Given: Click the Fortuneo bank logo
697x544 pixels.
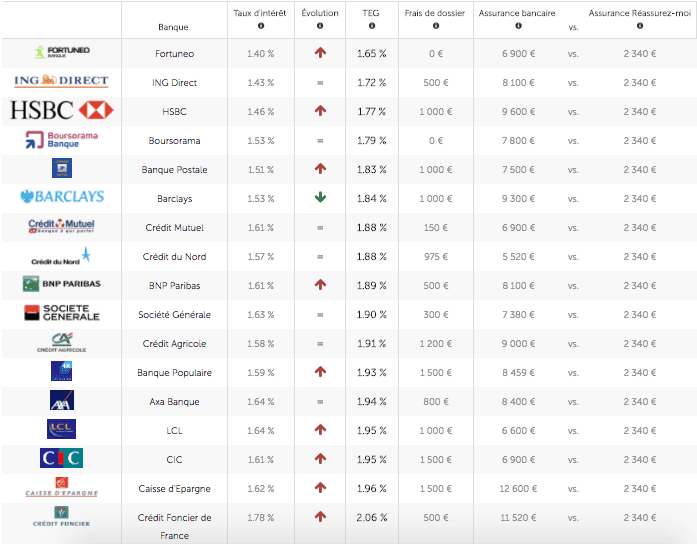Looking at the screenshot, I should (x=62, y=52).
